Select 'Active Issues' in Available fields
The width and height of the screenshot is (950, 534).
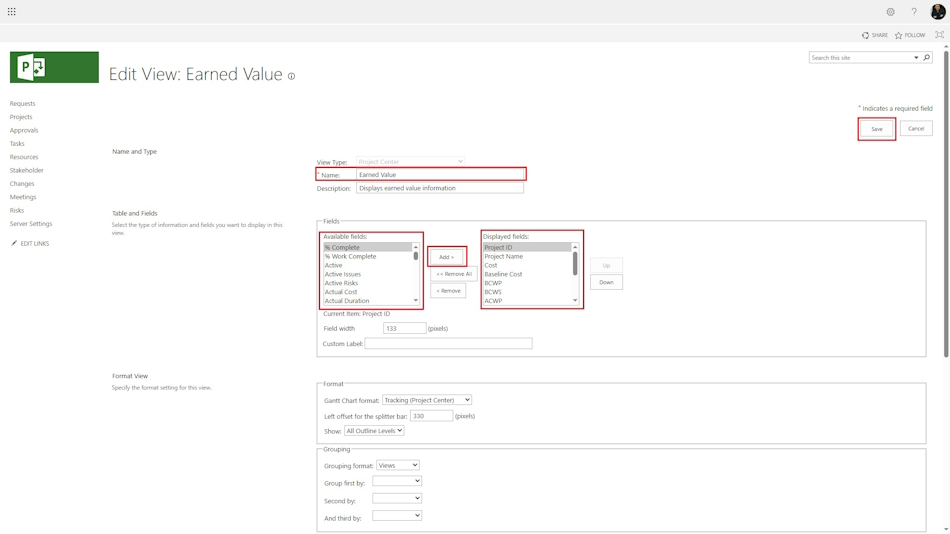367,274
